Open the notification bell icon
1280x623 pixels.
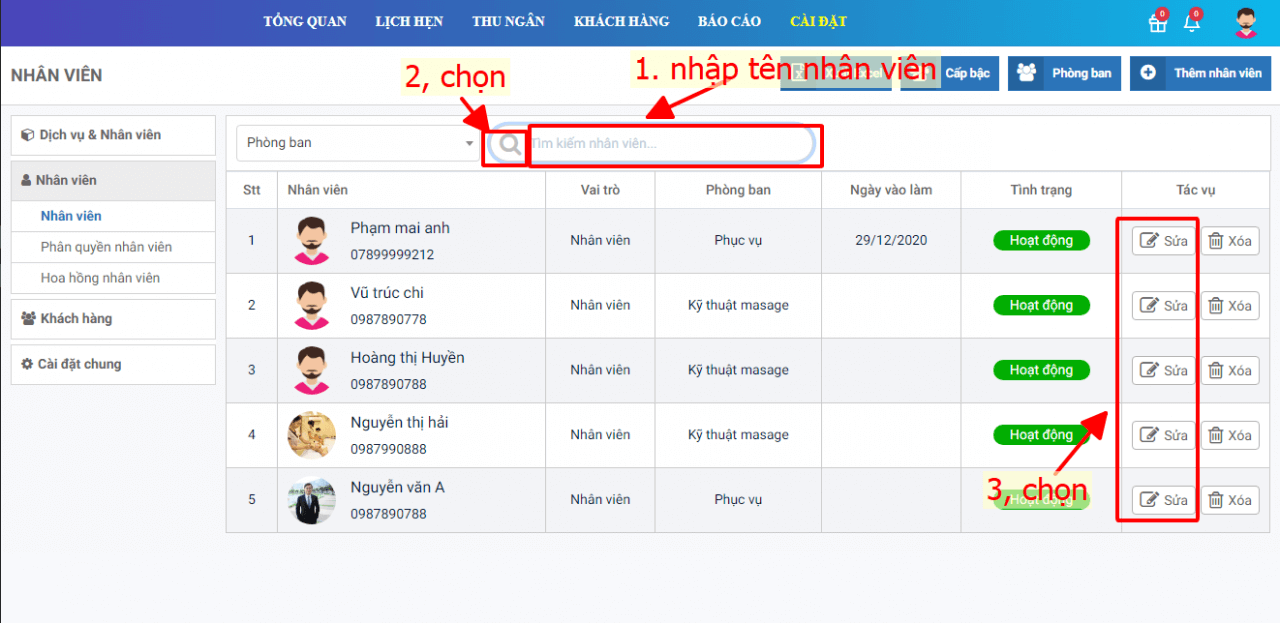click(x=1191, y=23)
